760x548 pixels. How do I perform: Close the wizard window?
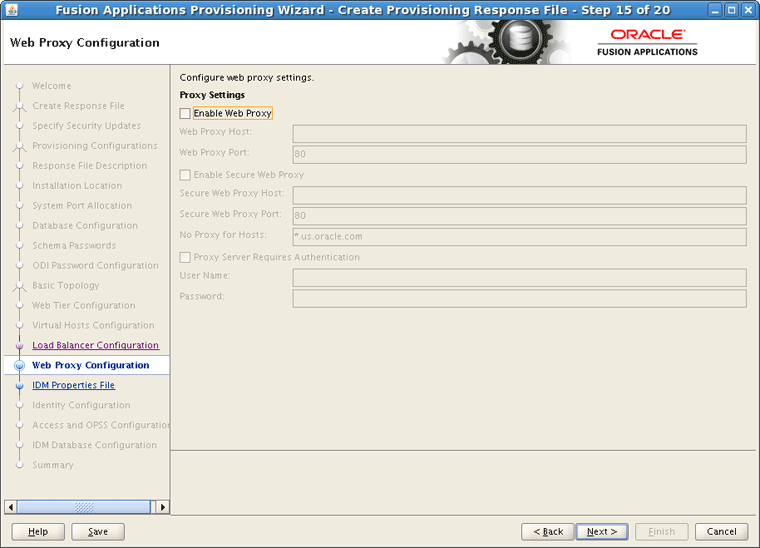[x=748, y=10]
